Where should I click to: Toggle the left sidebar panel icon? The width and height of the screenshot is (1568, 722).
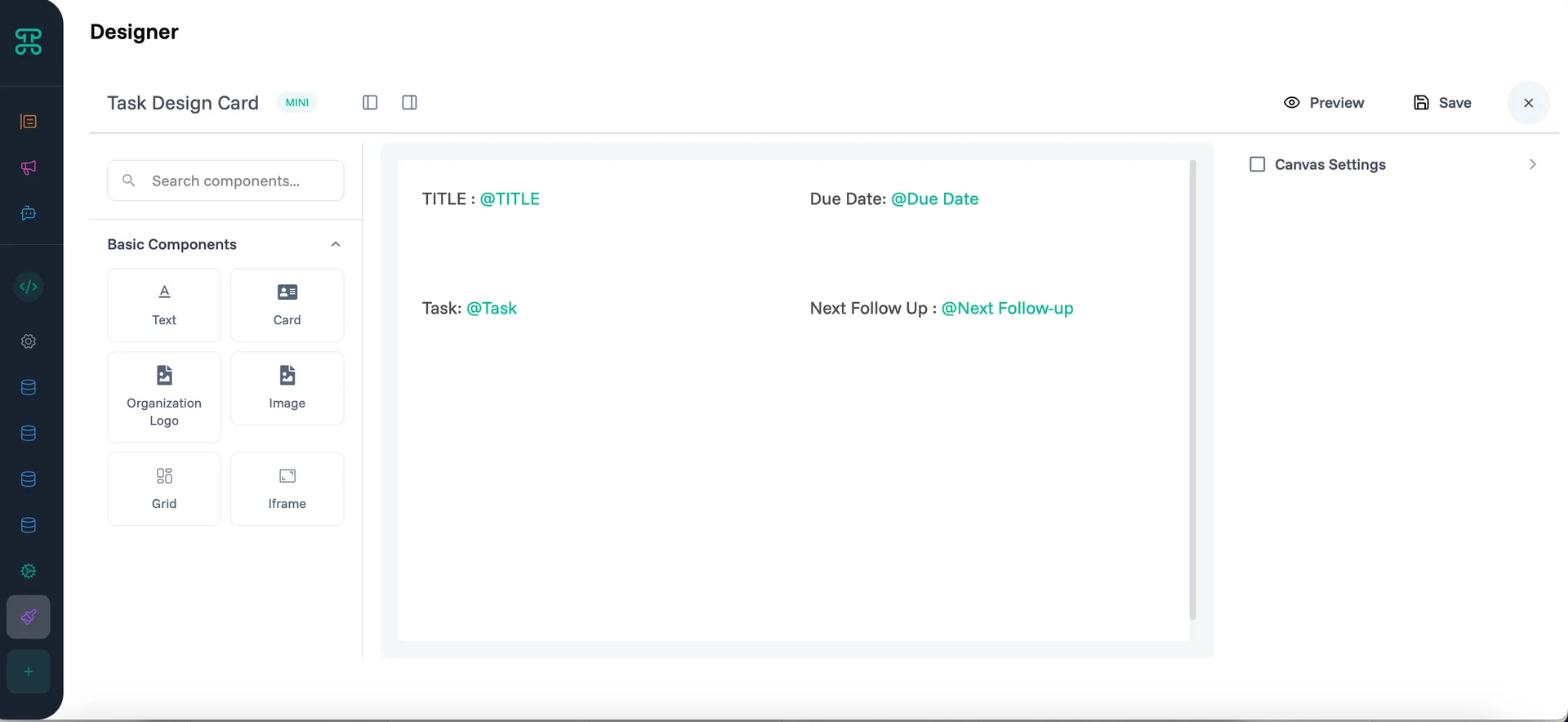[370, 102]
